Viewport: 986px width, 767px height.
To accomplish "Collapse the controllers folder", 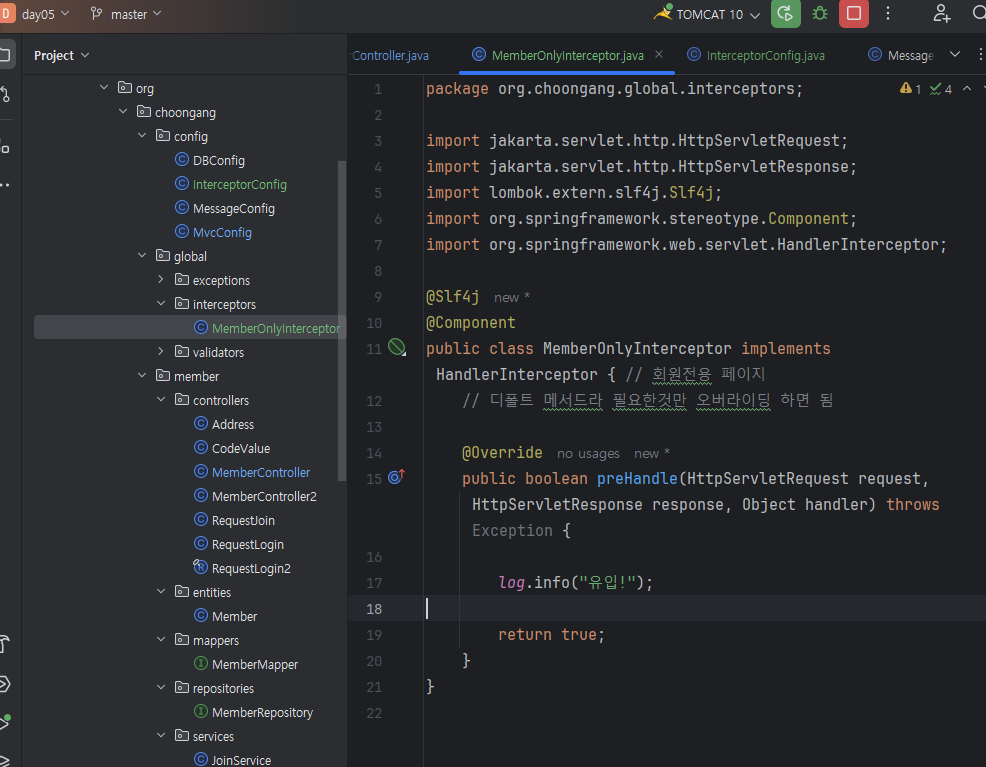I will [160, 399].
